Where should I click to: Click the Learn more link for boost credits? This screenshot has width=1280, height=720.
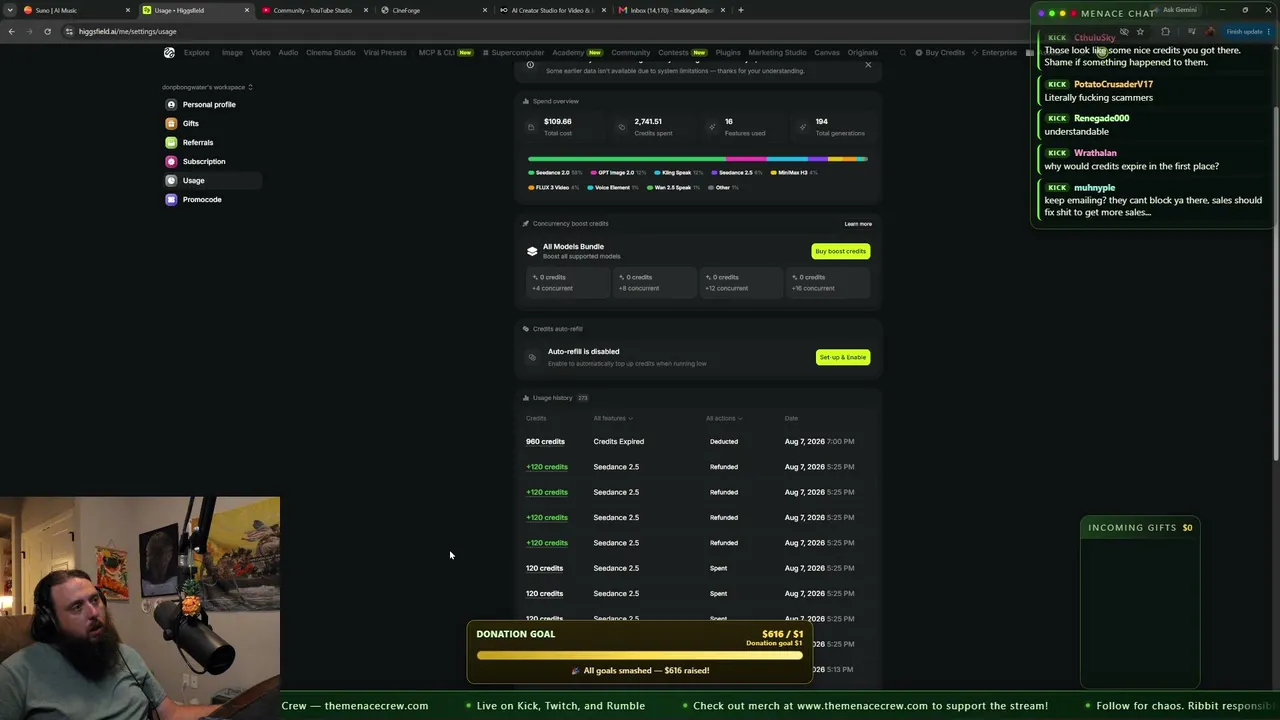(858, 224)
